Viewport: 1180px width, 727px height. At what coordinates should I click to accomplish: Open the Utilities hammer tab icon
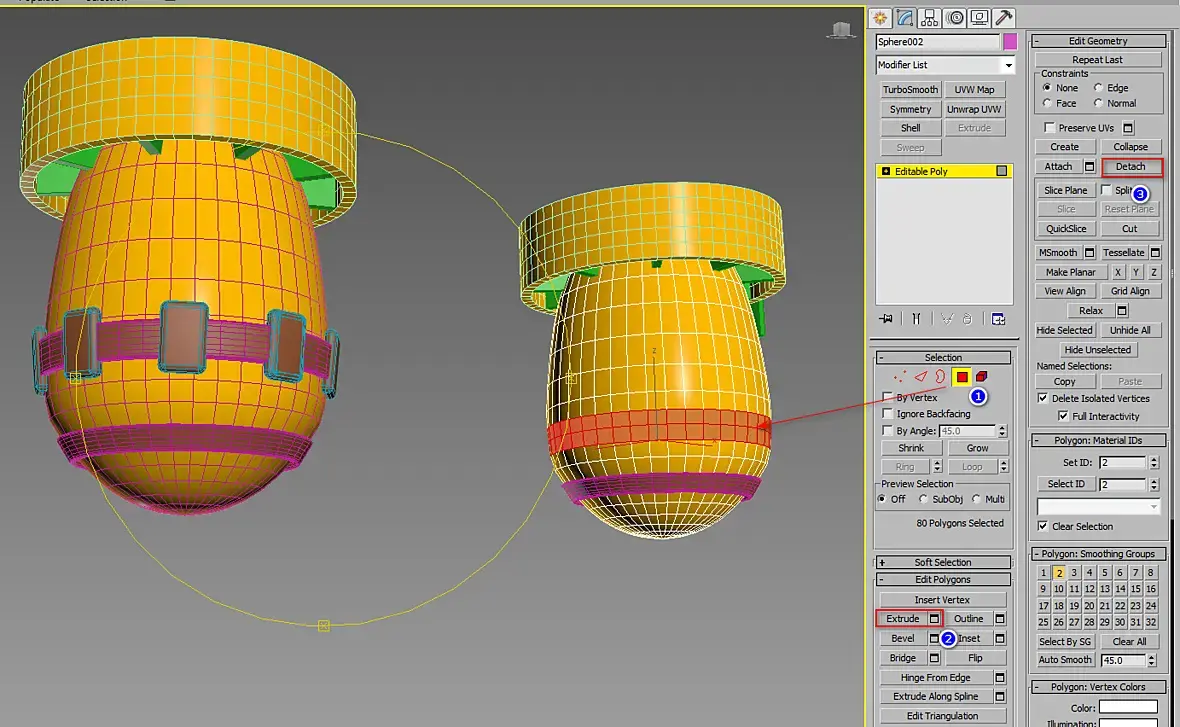point(1004,18)
